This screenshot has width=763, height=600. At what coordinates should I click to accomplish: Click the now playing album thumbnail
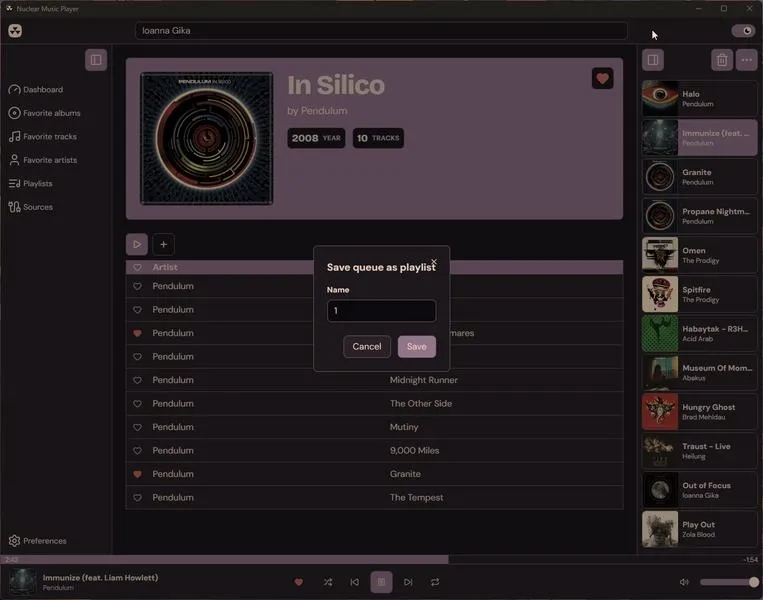click(22, 582)
